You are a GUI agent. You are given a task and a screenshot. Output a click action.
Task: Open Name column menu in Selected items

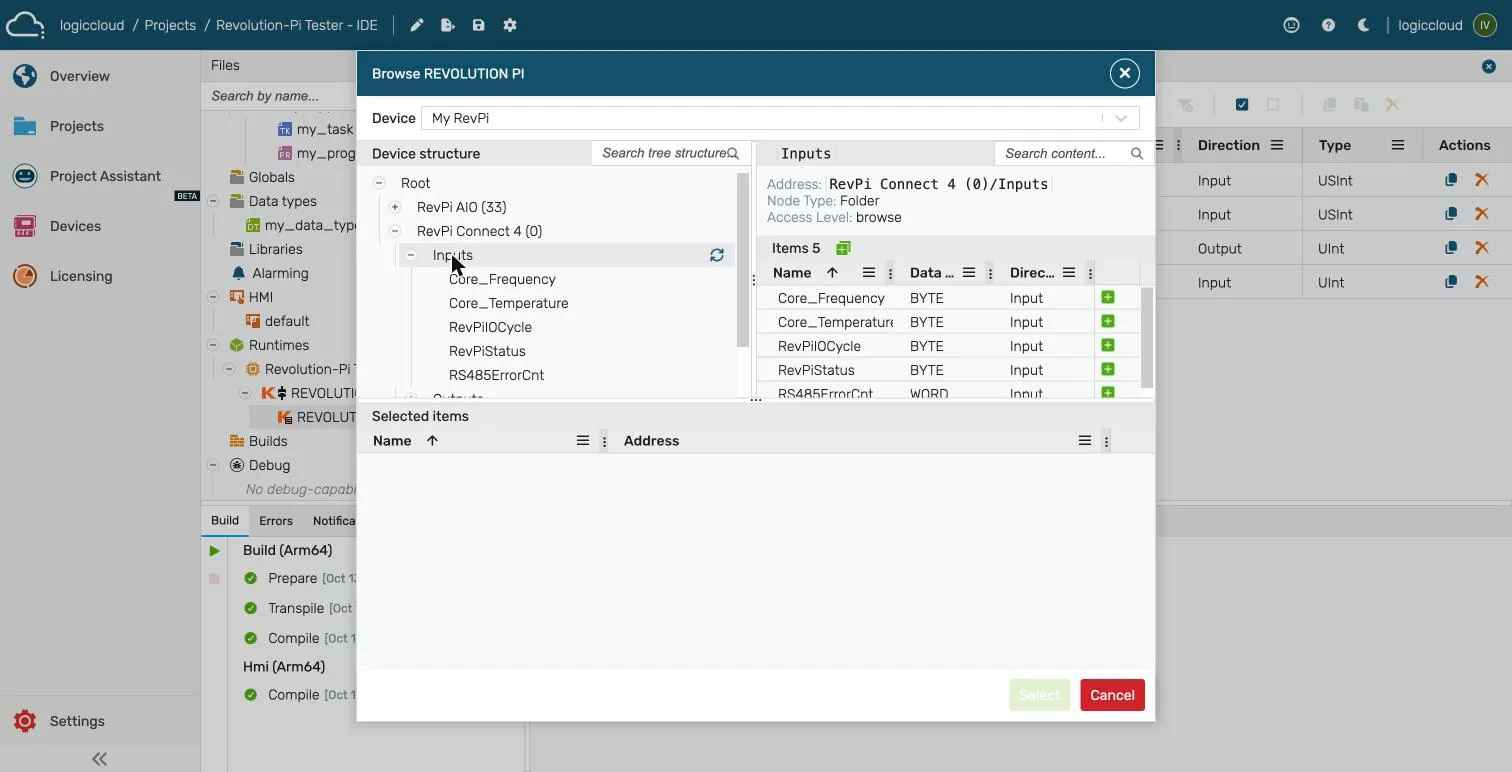[583, 441]
